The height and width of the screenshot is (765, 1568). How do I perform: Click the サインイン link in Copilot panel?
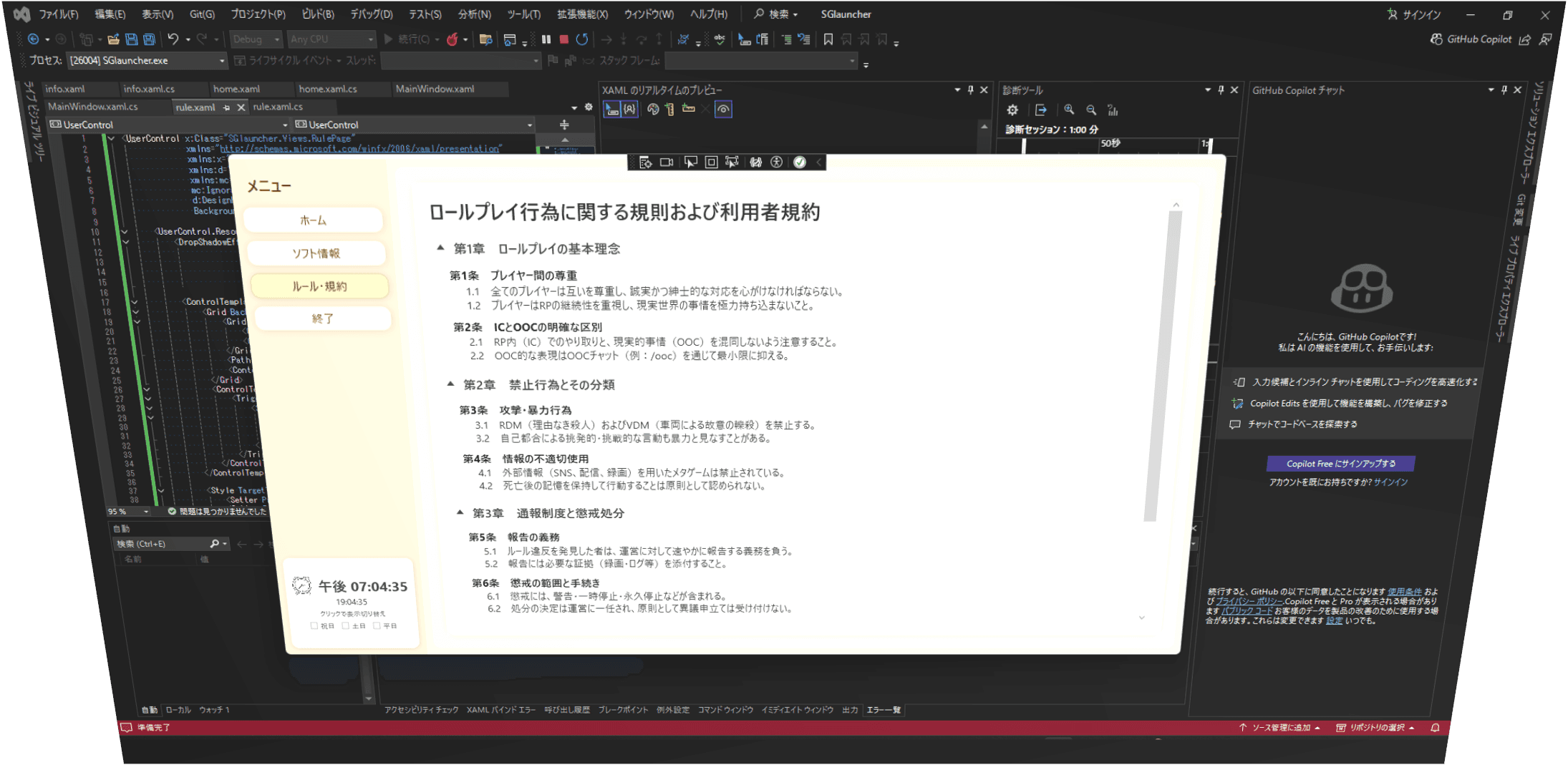(x=1390, y=482)
